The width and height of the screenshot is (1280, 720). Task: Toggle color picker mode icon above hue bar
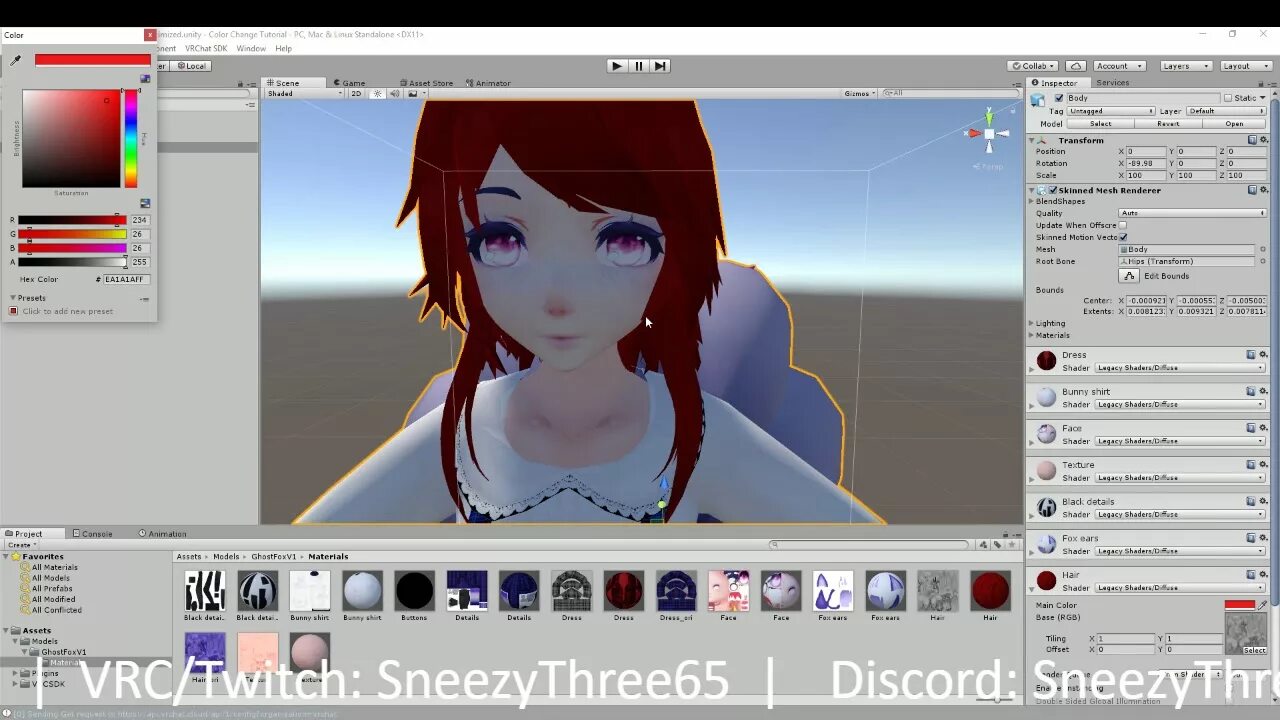(145, 79)
